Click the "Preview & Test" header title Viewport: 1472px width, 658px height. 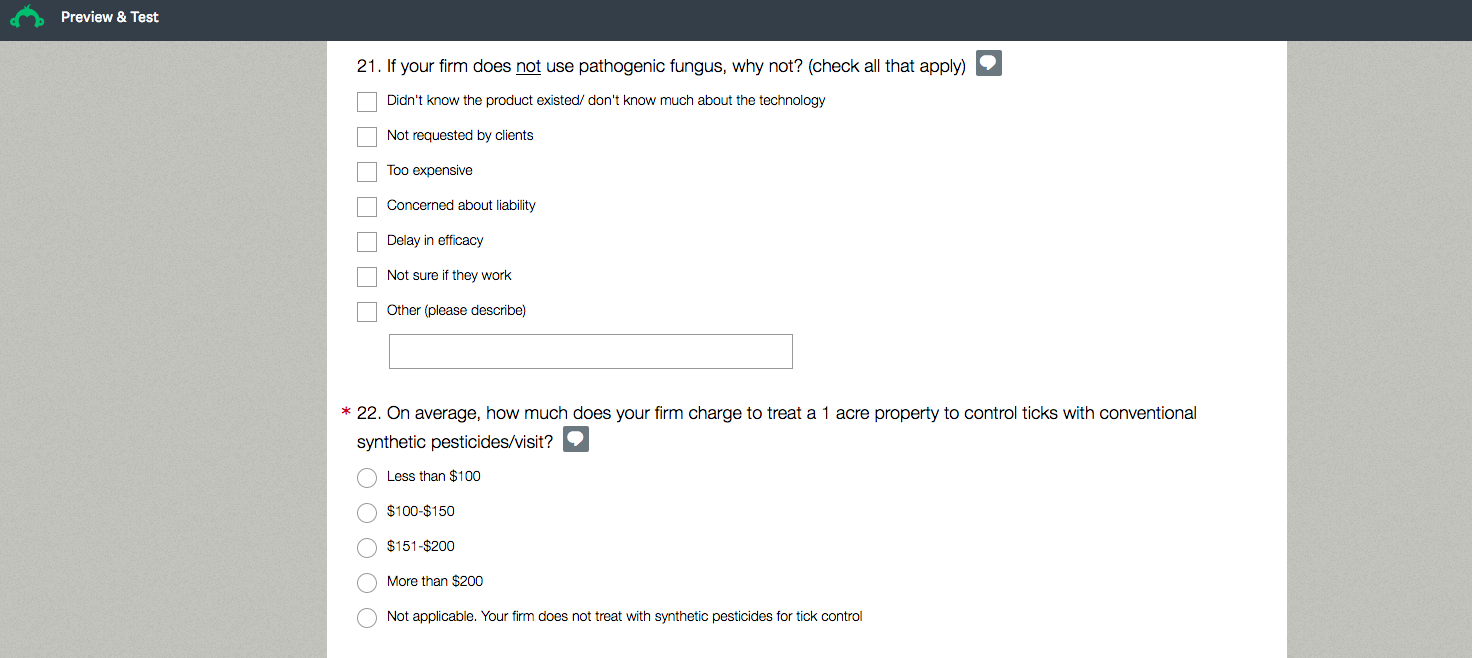pos(110,17)
